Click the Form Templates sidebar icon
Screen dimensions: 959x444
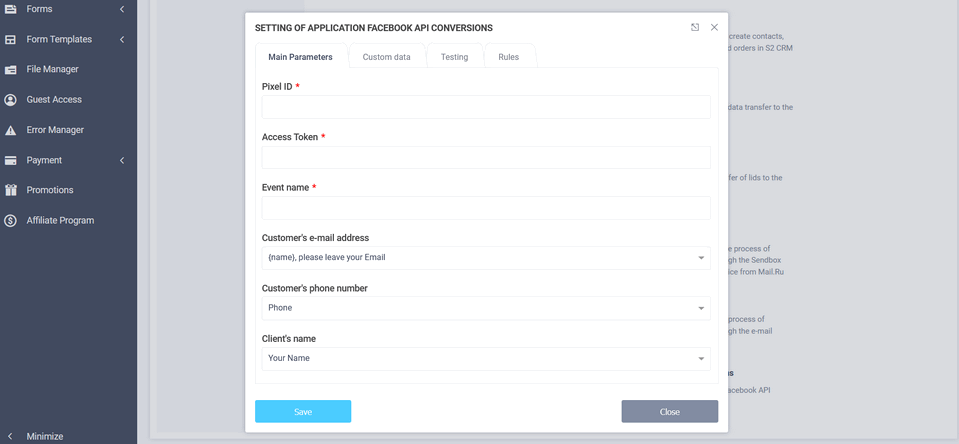[10, 39]
